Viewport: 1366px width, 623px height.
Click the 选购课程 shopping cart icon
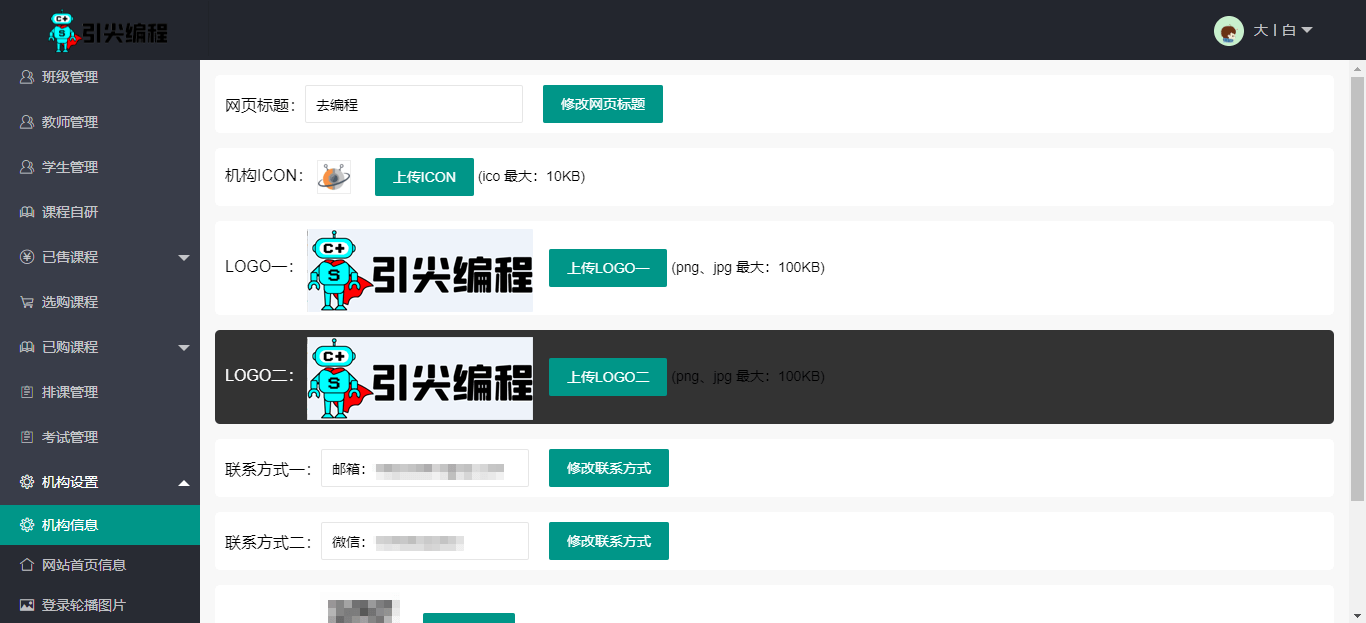point(27,302)
